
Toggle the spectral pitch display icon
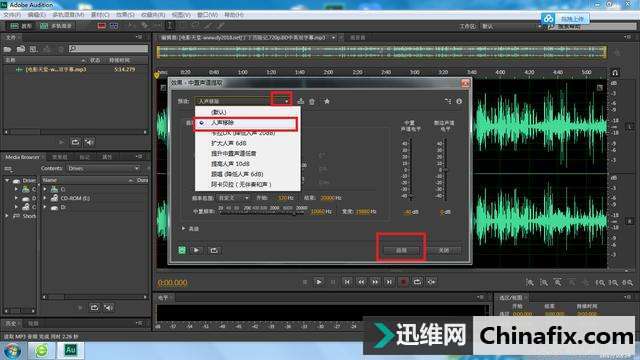[x=114, y=26]
